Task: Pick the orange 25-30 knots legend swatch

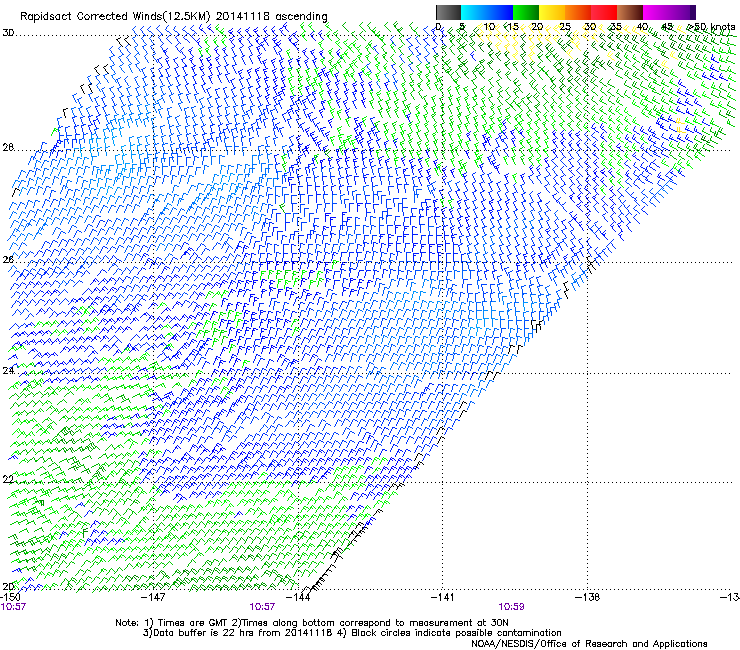Action: tap(578, 12)
